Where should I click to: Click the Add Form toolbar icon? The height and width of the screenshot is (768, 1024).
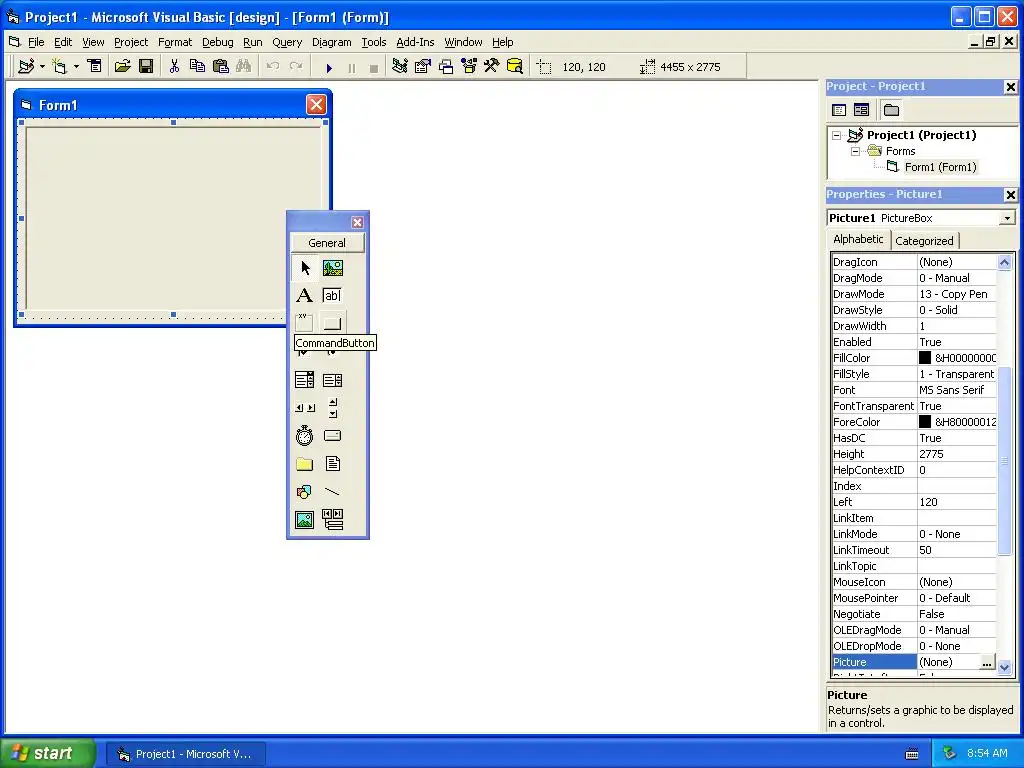59,67
